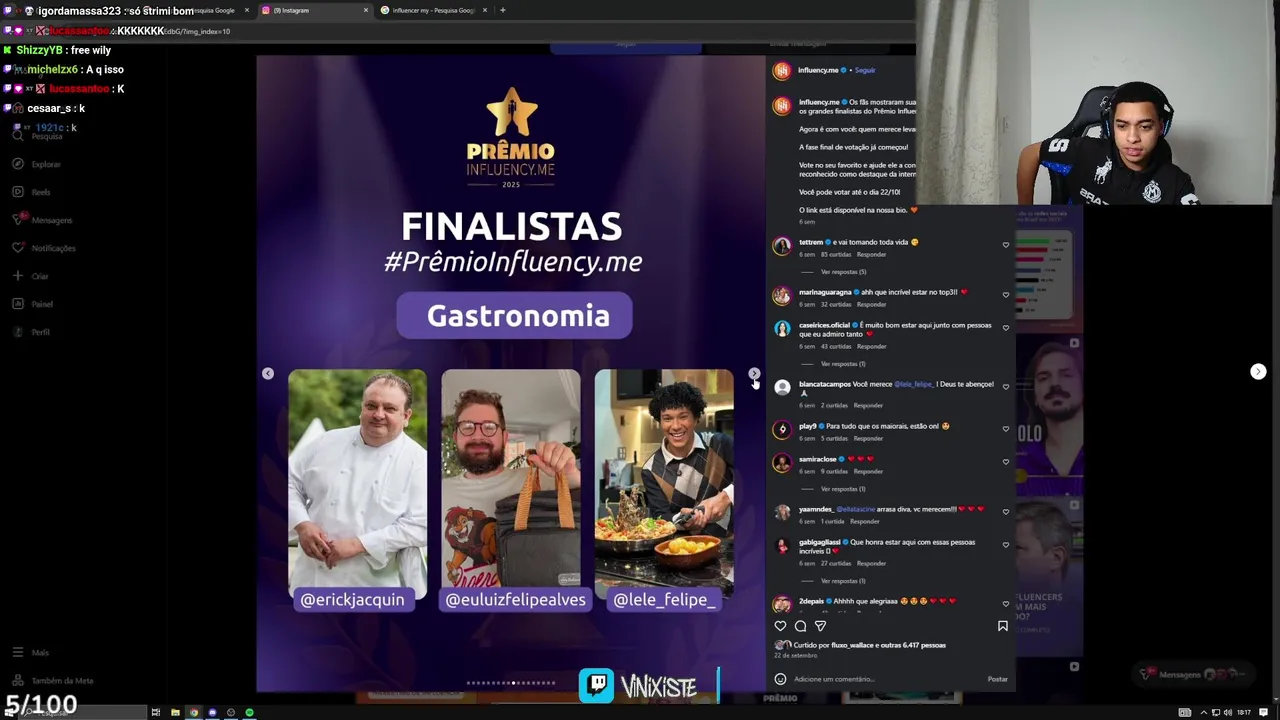1280x720 pixels.
Task: Expand tettrem's replies "Ver respostas (5)"
Action: point(843,272)
